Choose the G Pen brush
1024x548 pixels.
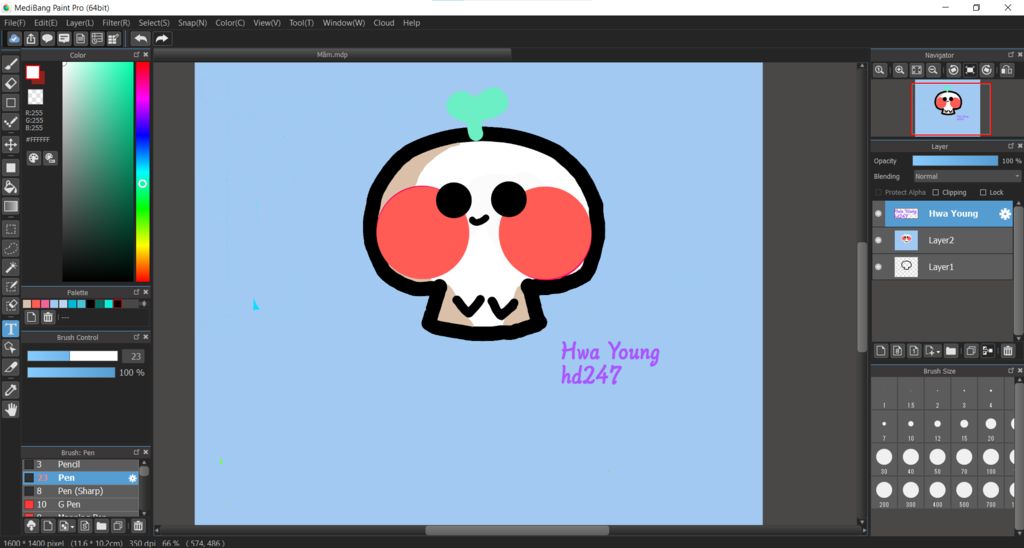point(82,504)
